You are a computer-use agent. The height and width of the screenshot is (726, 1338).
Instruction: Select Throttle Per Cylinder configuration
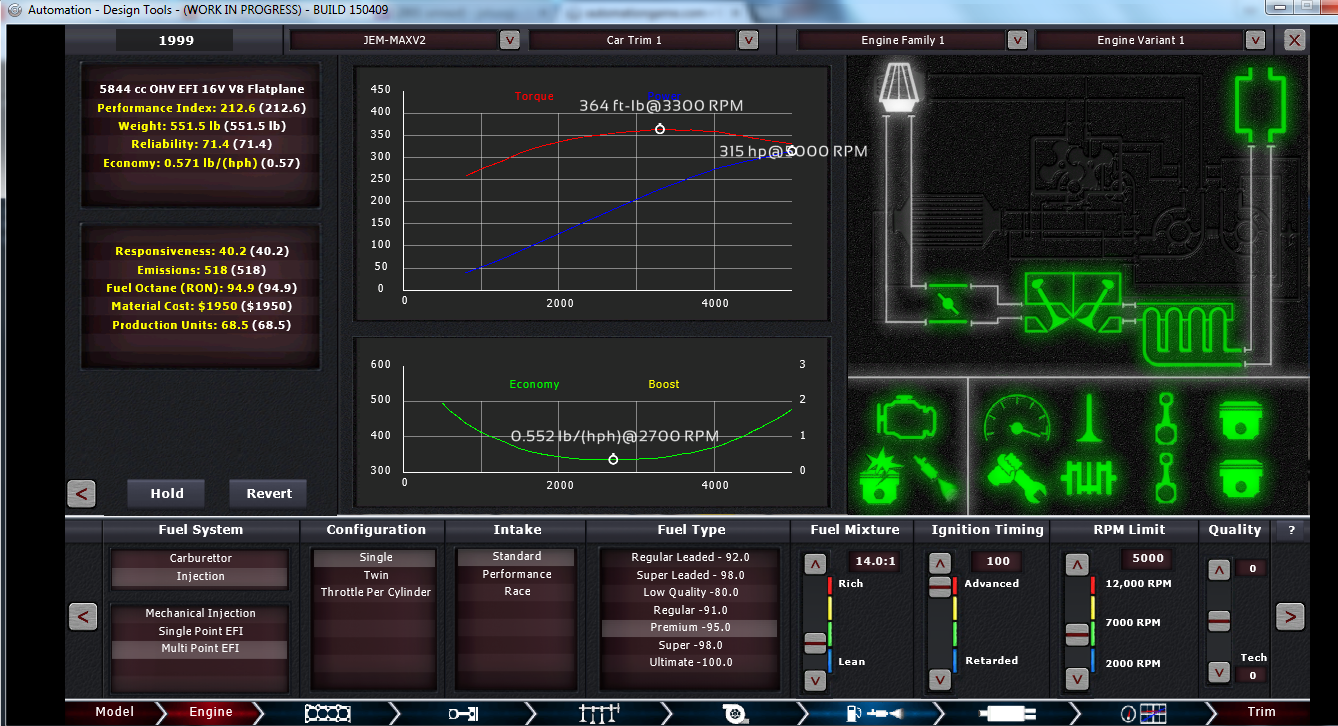pos(376,592)
